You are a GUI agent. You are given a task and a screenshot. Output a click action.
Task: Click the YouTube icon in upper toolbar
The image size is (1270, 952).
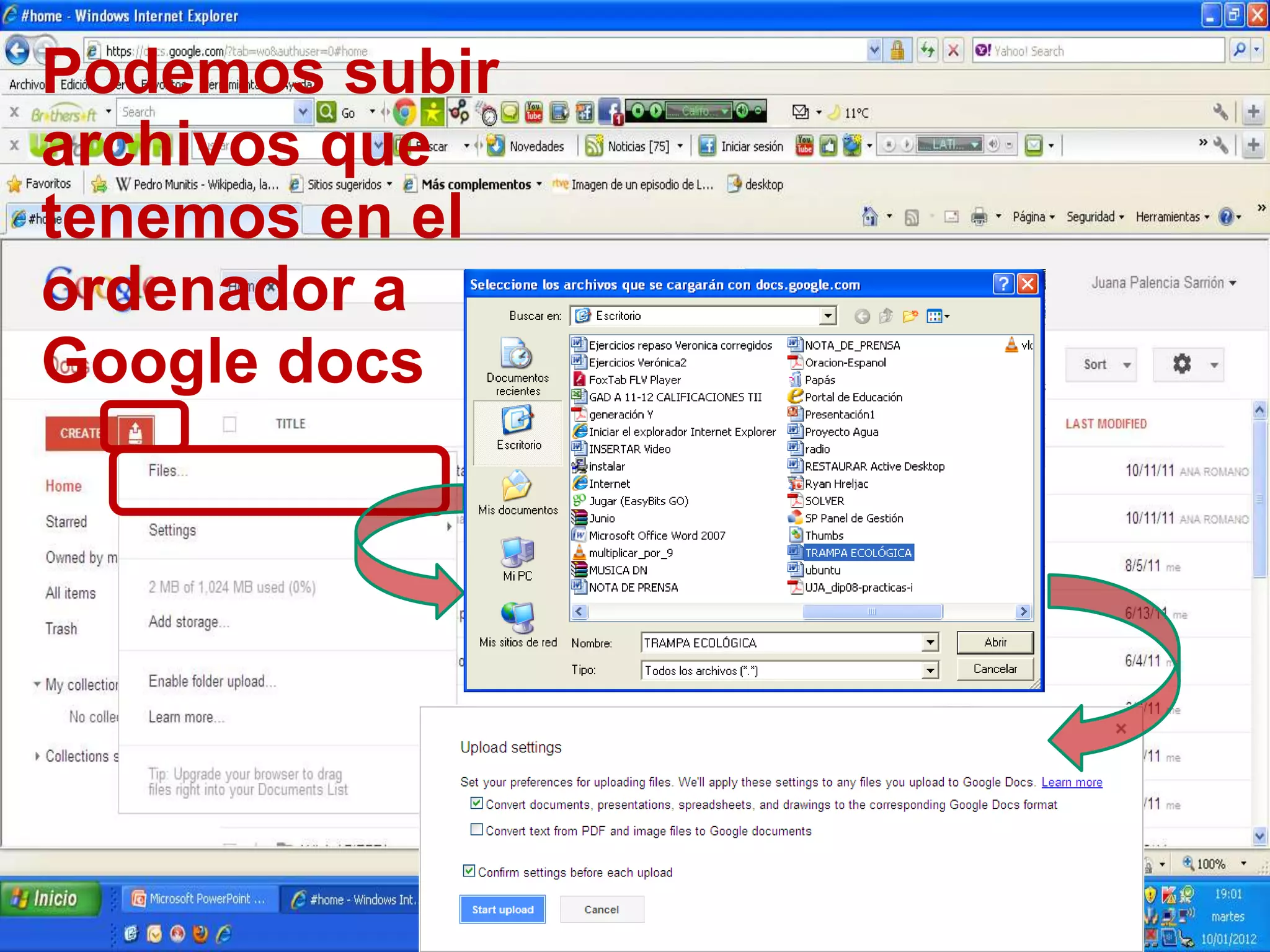pos(534,112)
